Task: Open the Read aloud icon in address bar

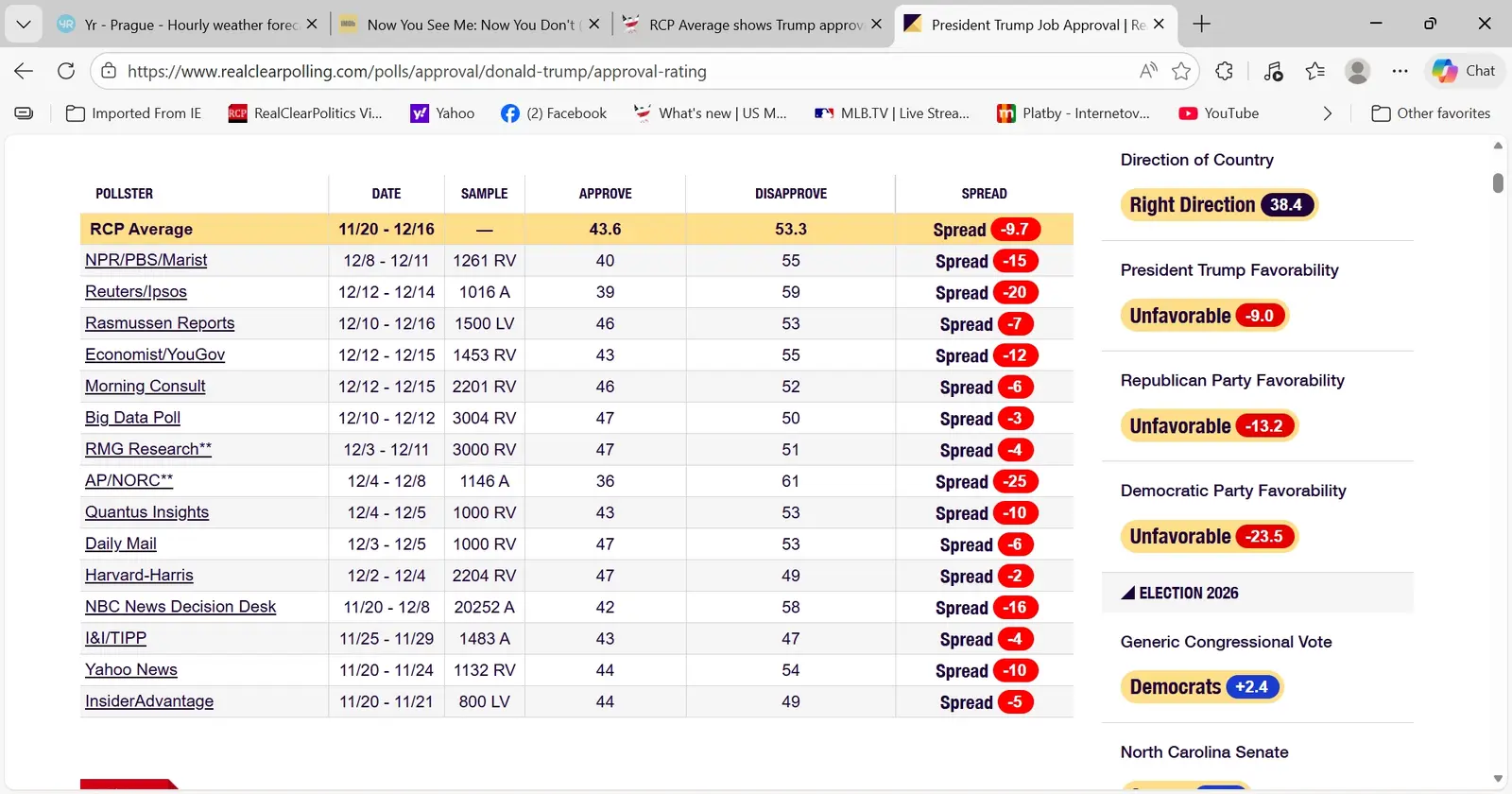Action: coord(1148,71)
